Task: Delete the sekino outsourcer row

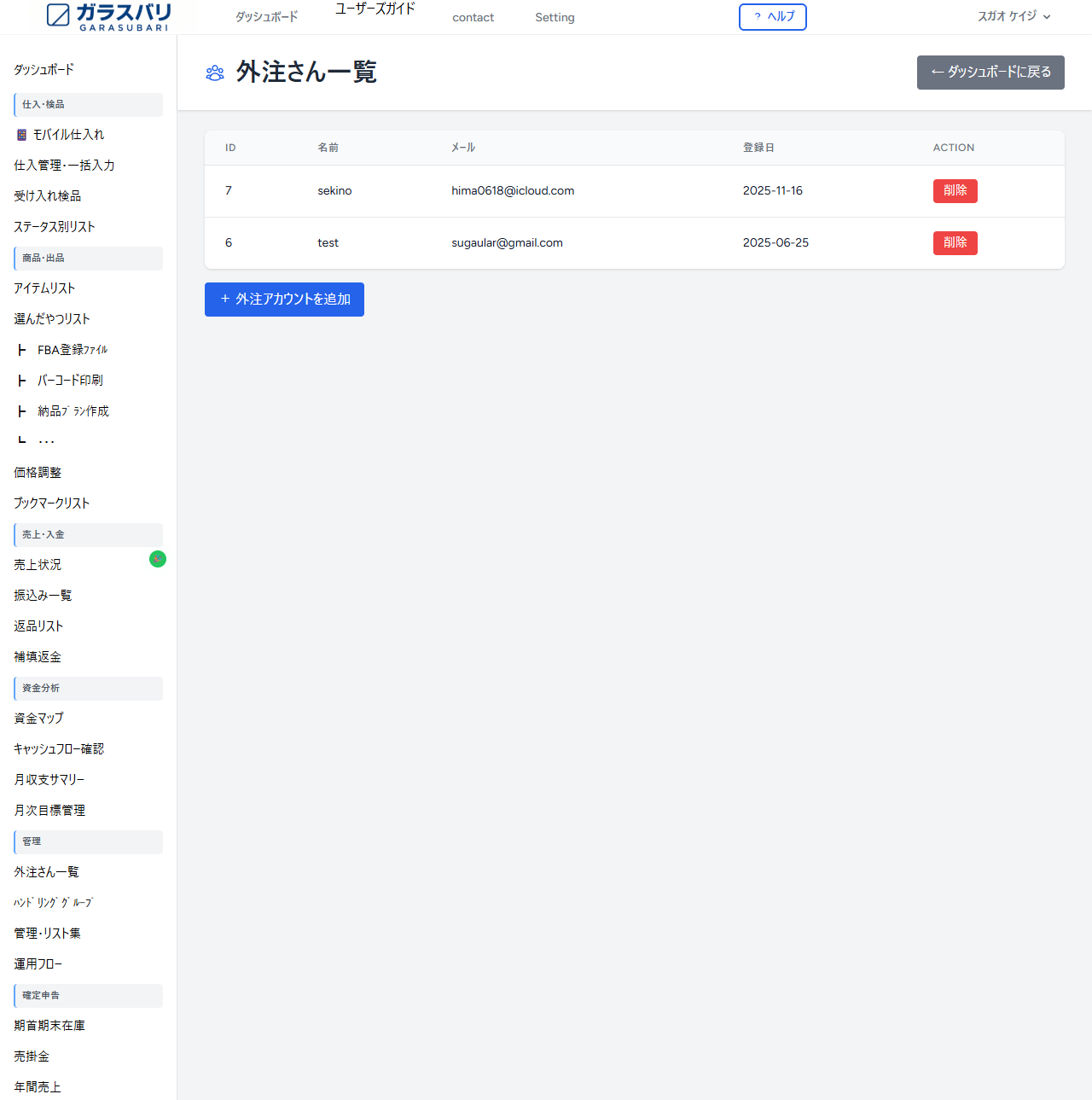Action: tap(955, 190)
